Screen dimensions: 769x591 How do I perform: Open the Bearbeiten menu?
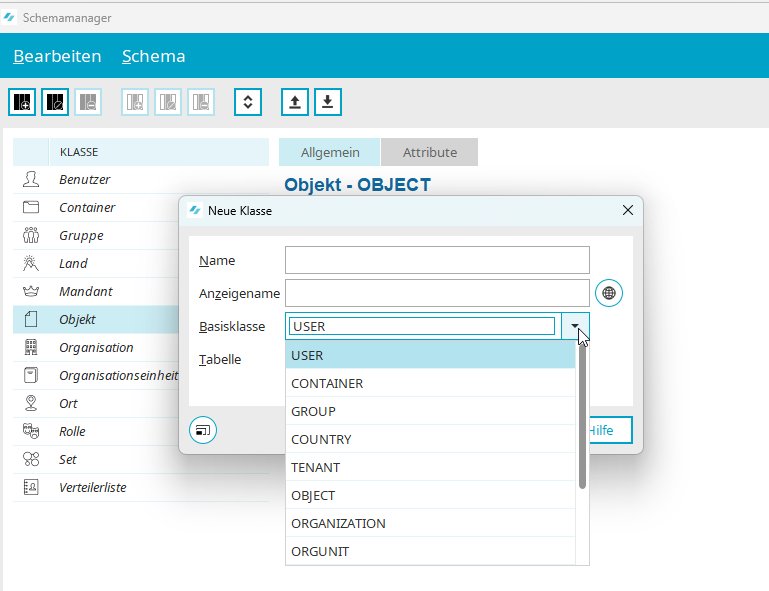click(x=57, y=56)
